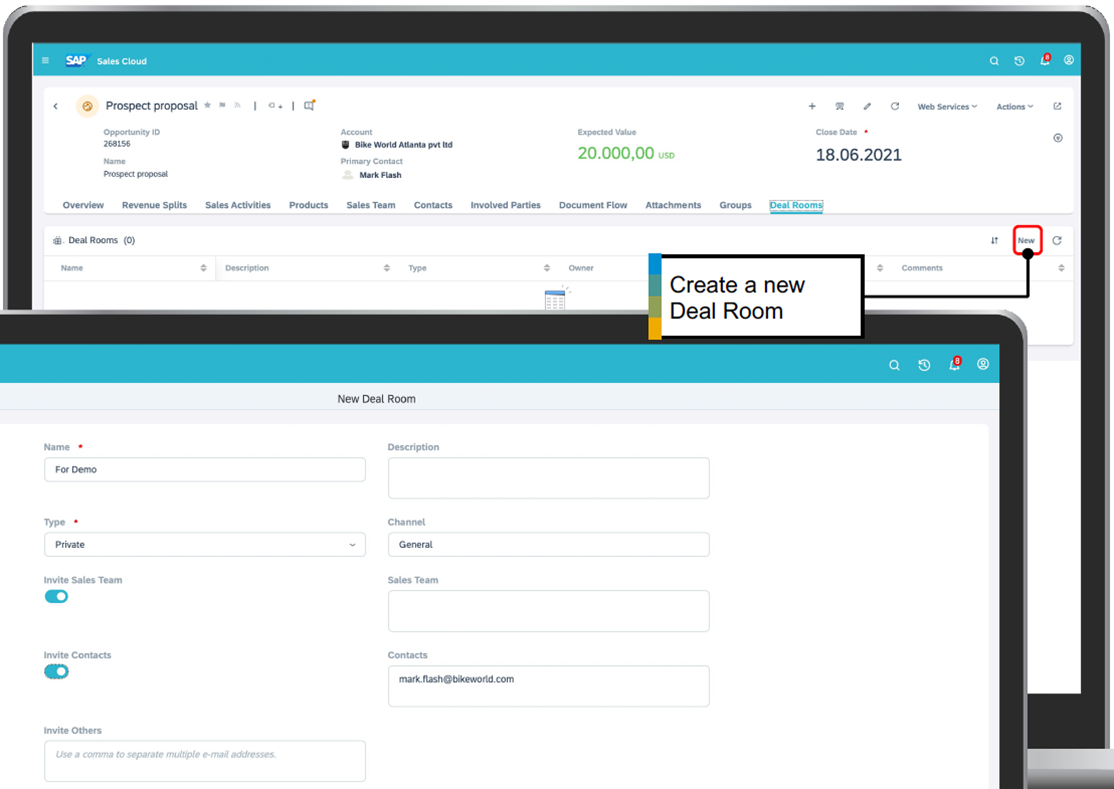
Task: Click the Description text box in New Deal Room
Action: 548,478
